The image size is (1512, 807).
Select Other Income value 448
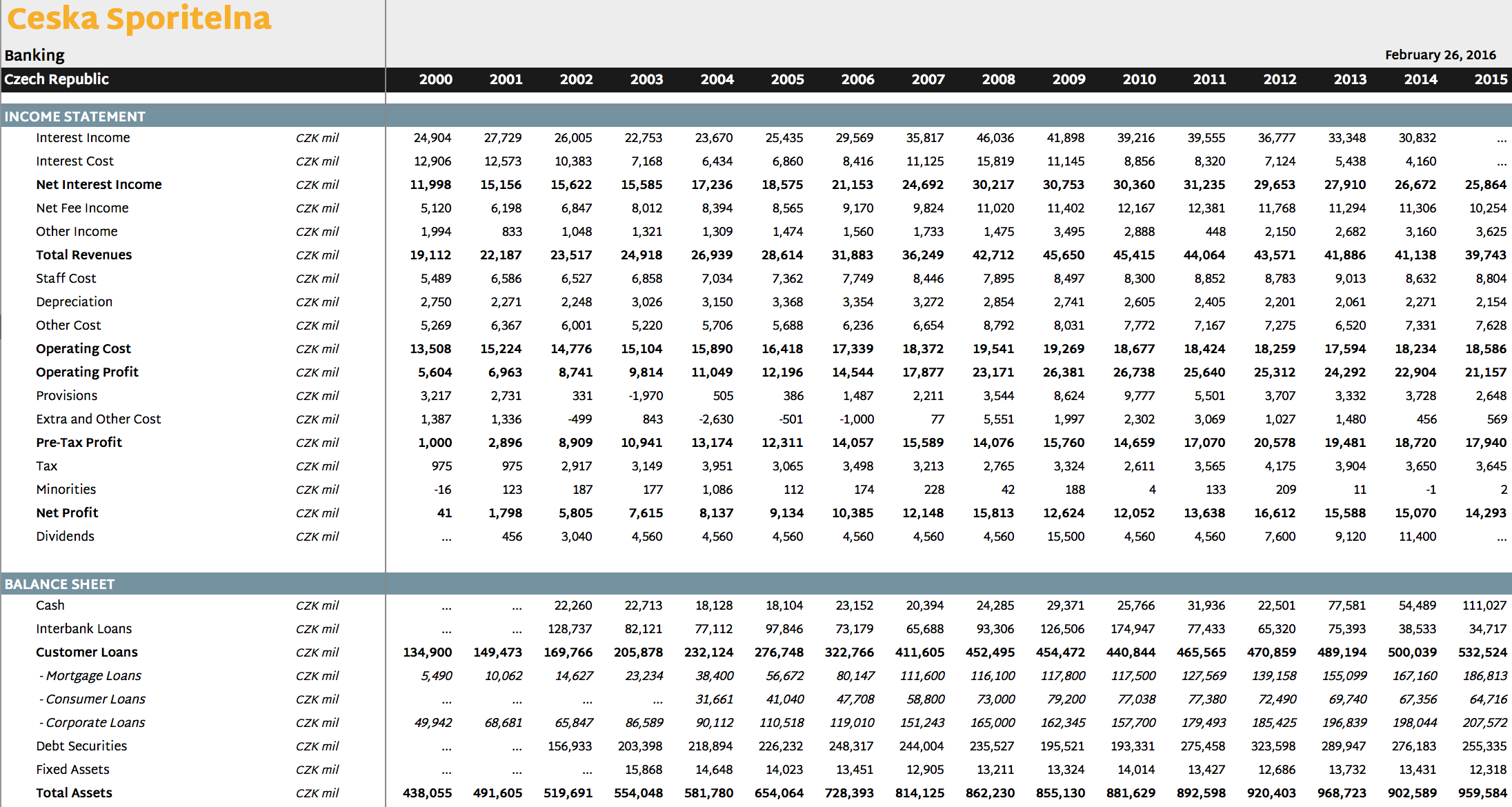tap(1216, 232)
